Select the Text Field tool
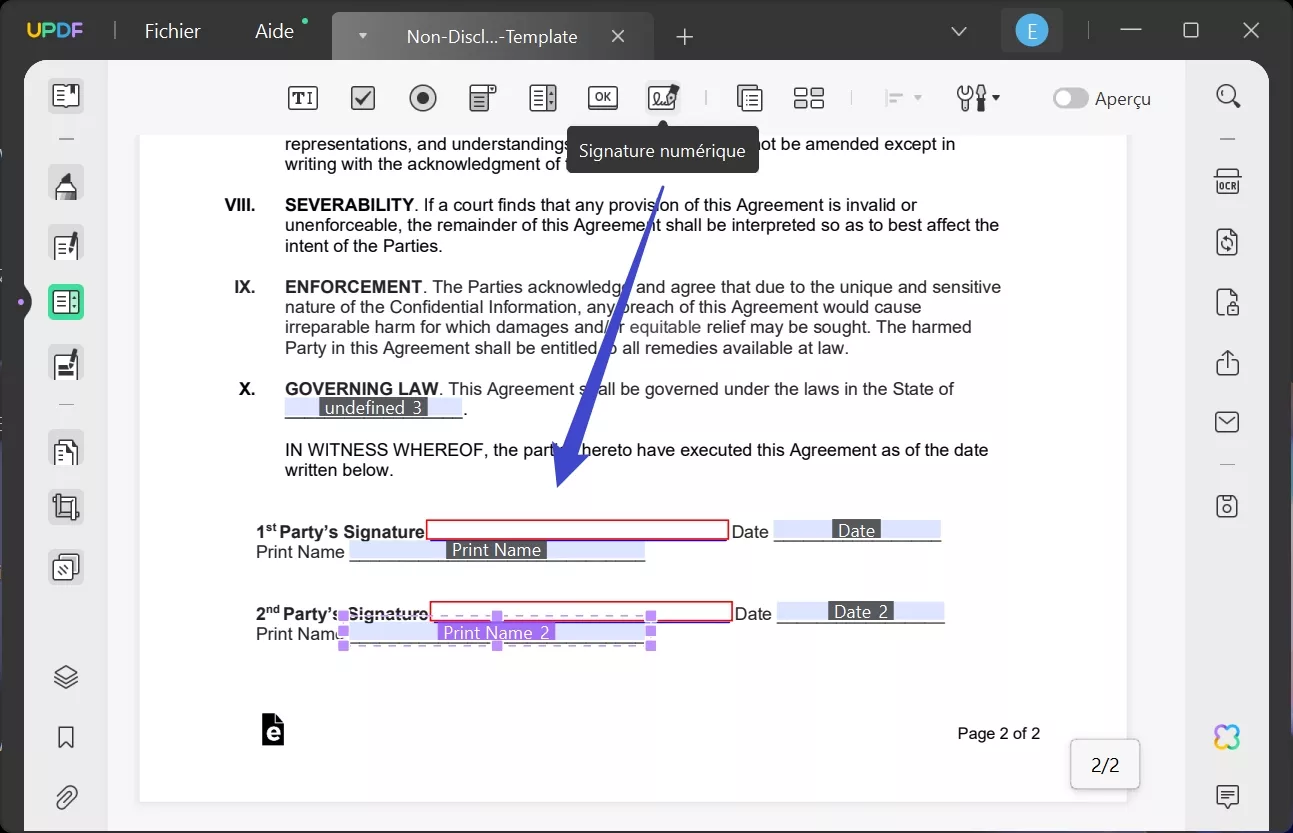 [x=302, y=98]
